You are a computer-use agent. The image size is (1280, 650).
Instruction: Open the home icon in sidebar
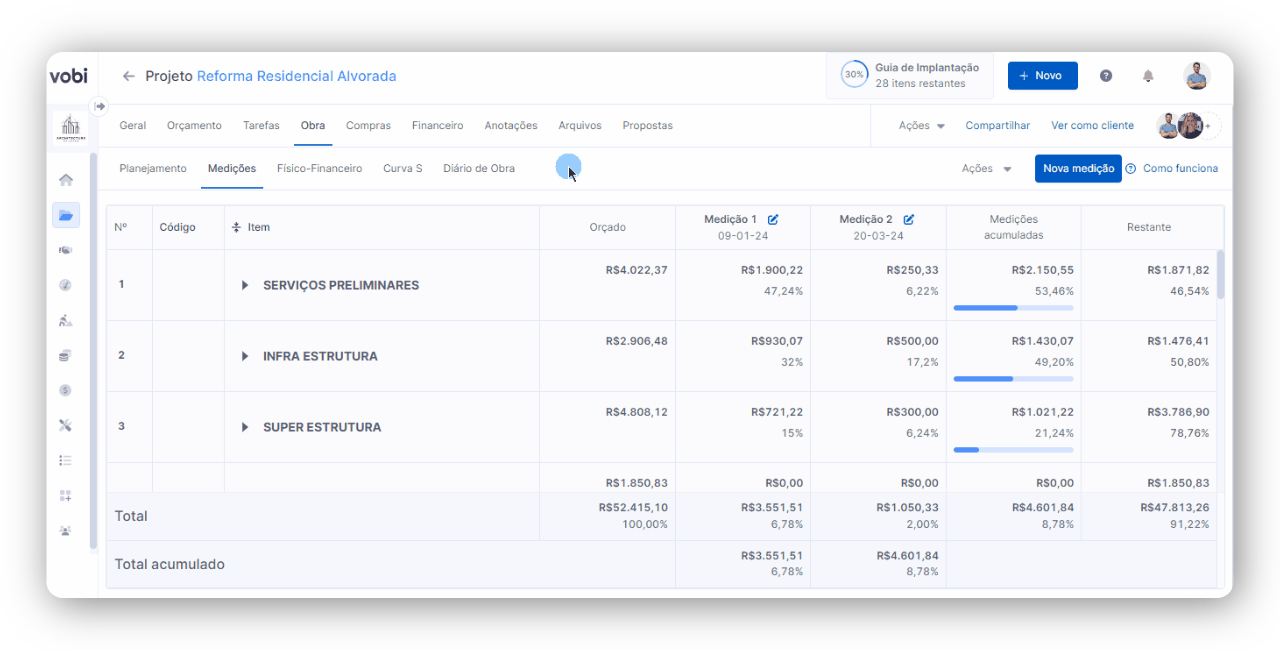coord(66,180)
